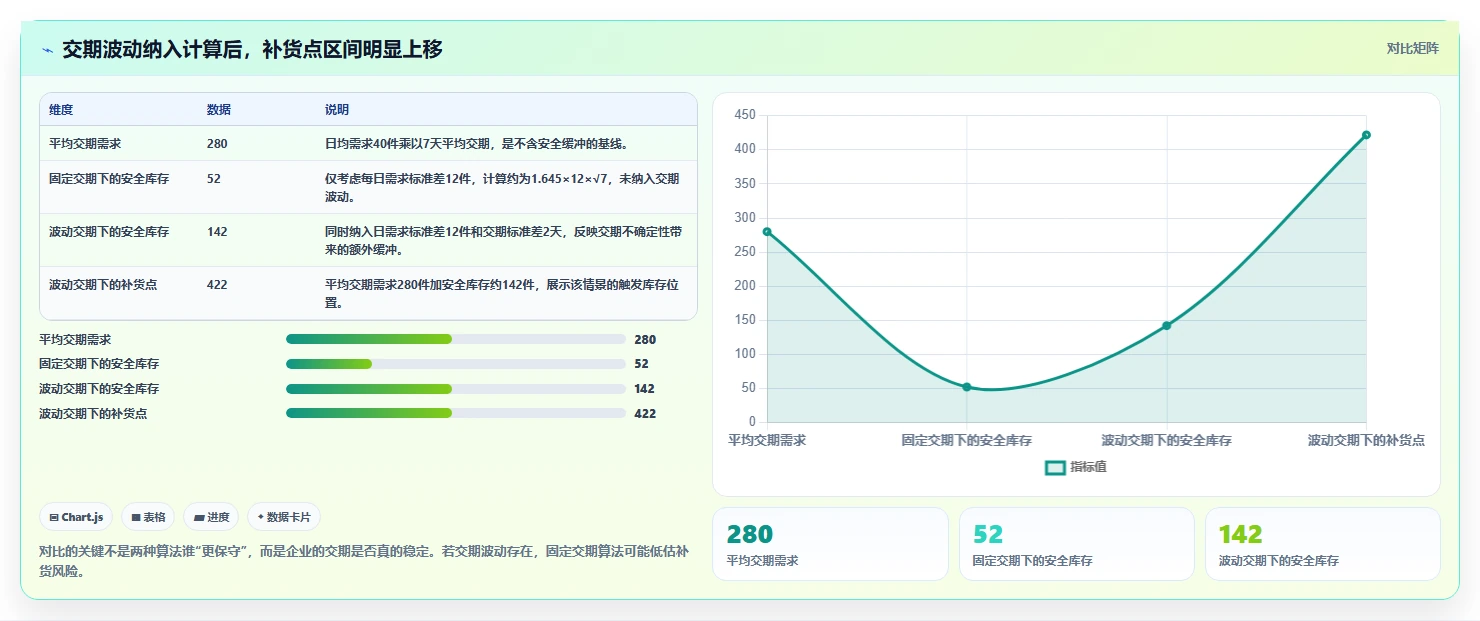Click the 数据 column header
This screenshot has height=621, width=1480.
(x=219, y=109)
